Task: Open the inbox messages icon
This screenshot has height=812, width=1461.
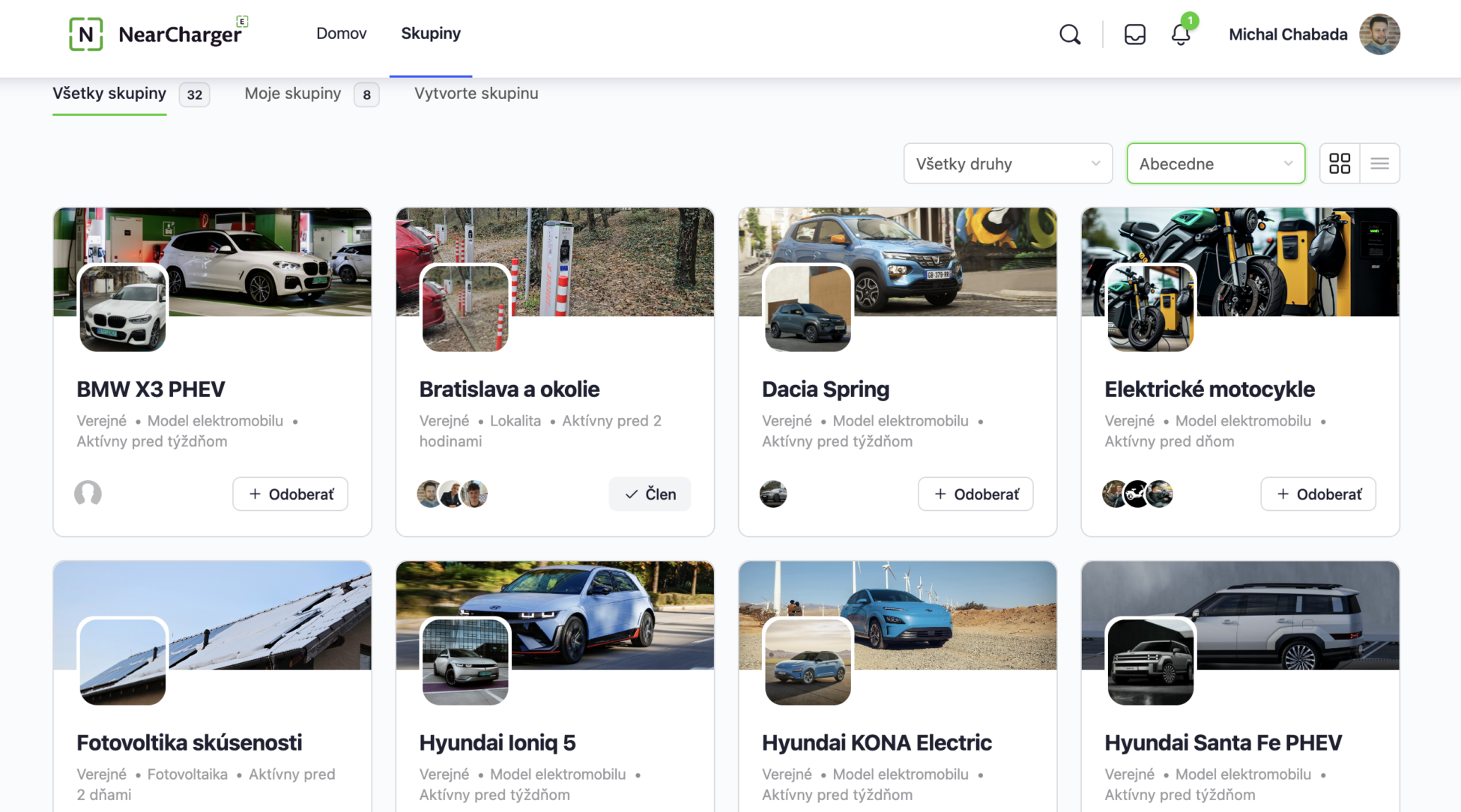Action: pos(1134,34)
